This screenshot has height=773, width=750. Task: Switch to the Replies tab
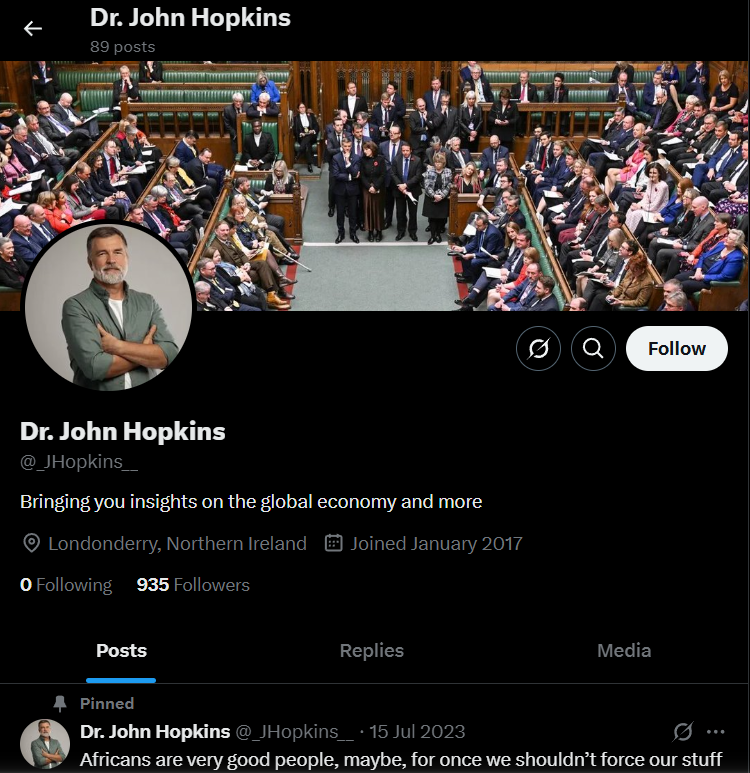(372, 651)
